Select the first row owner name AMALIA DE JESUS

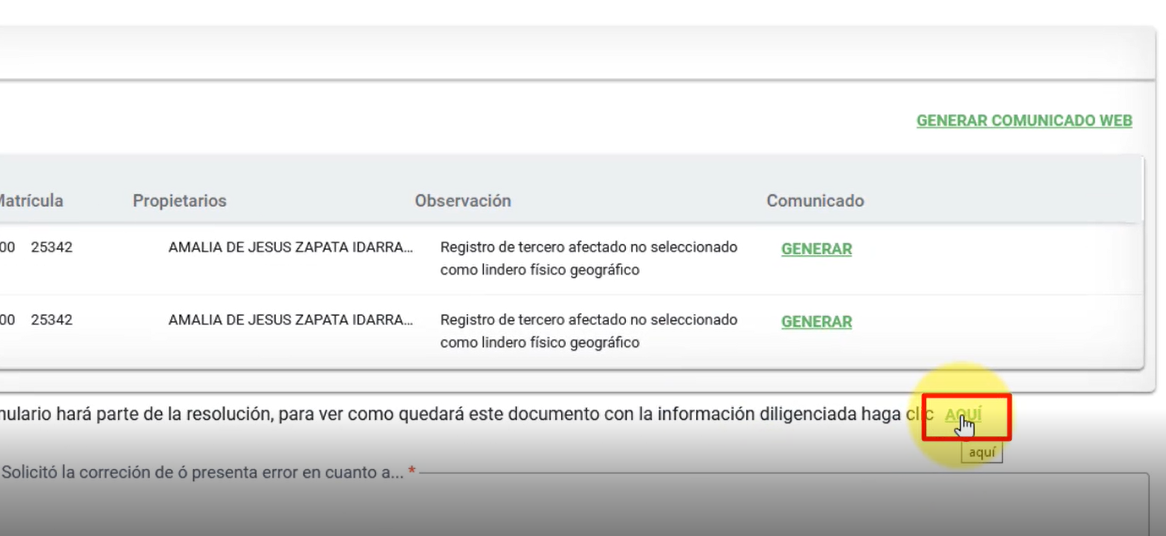(290, 247)
